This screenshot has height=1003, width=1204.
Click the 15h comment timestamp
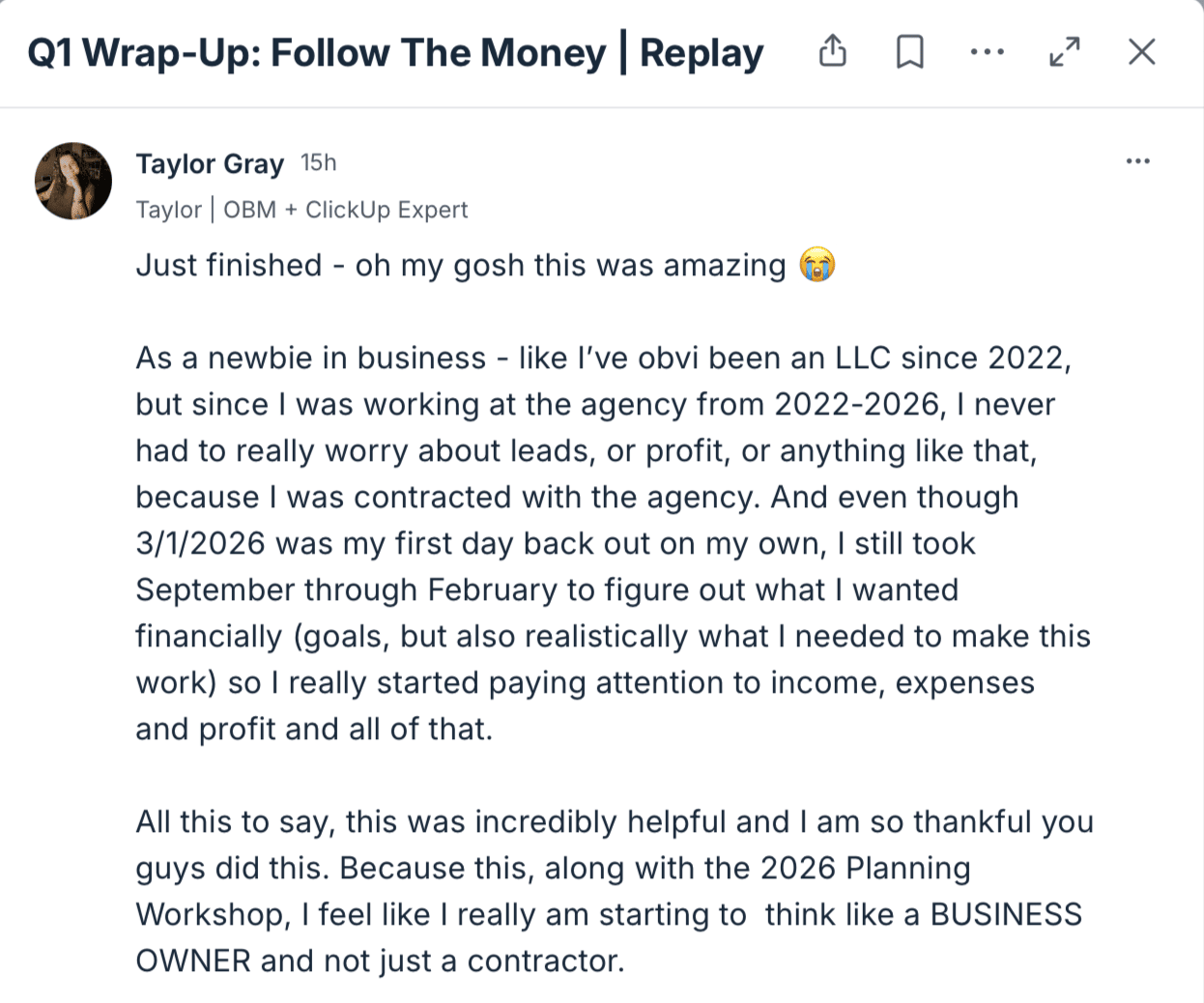pyautogui.click(x=318, y=162)
